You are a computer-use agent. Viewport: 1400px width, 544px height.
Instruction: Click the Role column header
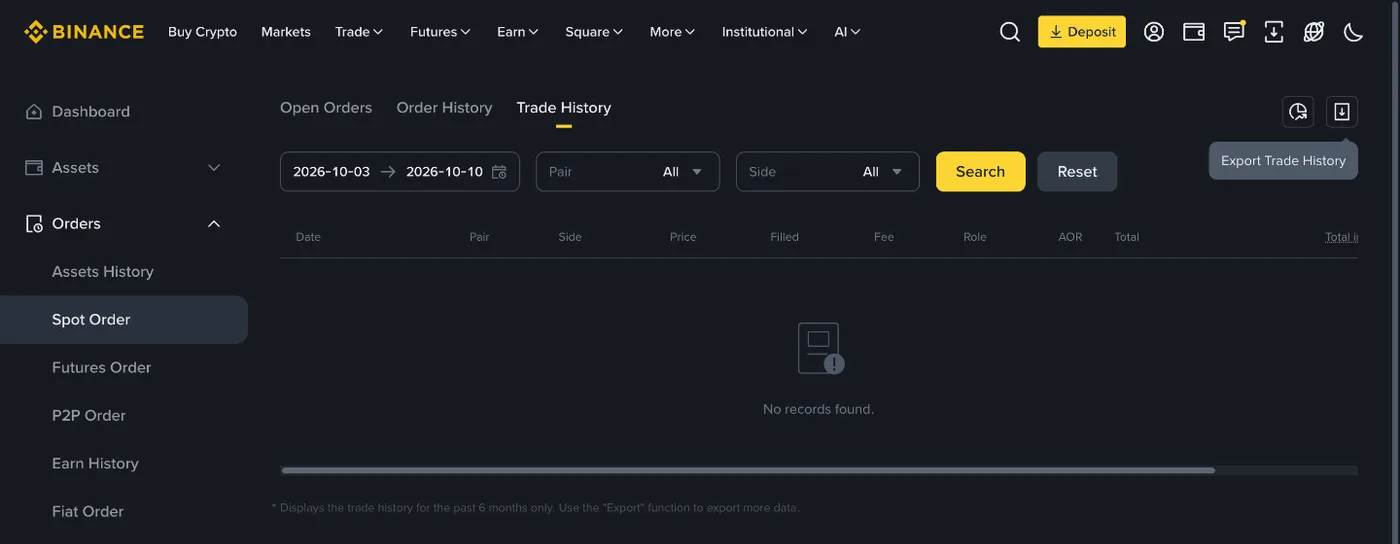975,237
